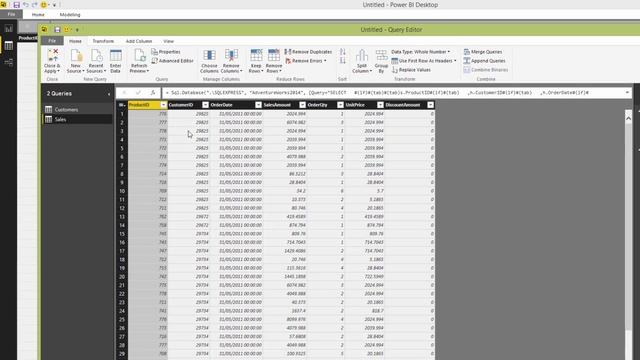
Task: Click Append Queries
Action: tap(484, 61)
